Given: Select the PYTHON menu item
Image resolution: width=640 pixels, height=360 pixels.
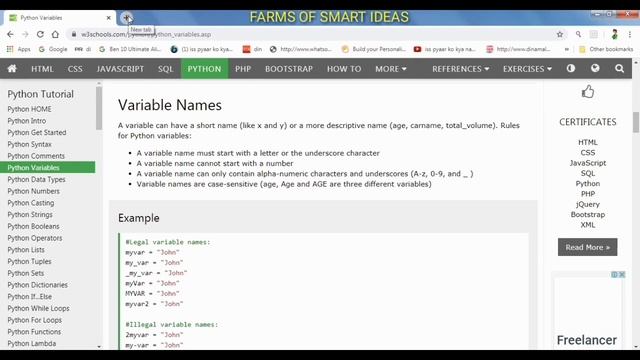Looking at the screenshot, I should click(x=204, y=69).
